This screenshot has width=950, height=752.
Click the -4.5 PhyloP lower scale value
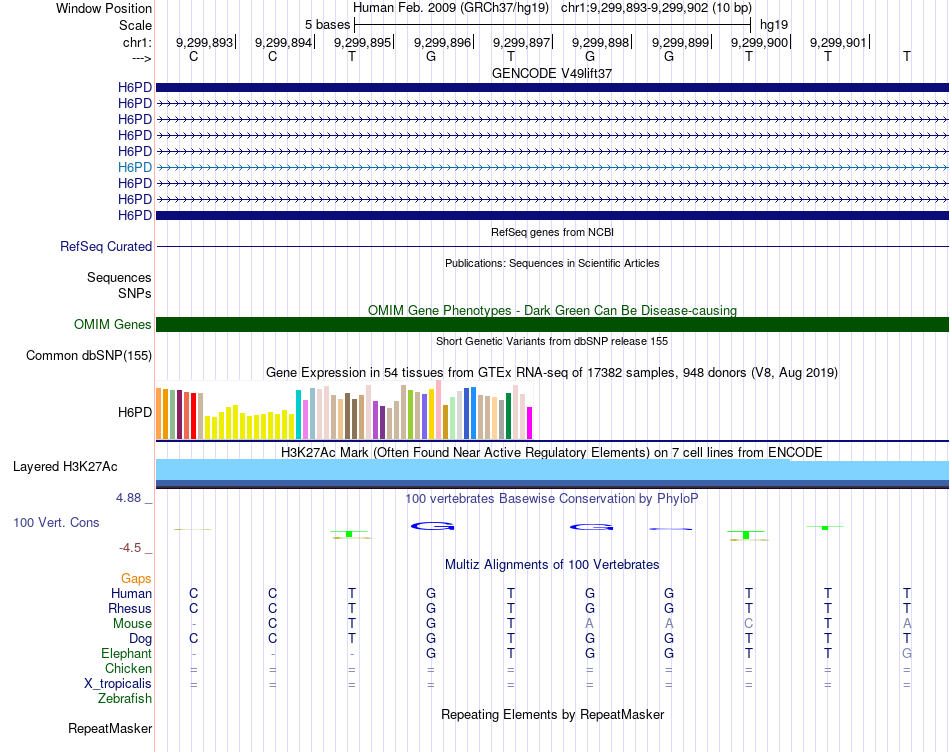[130, 548]
